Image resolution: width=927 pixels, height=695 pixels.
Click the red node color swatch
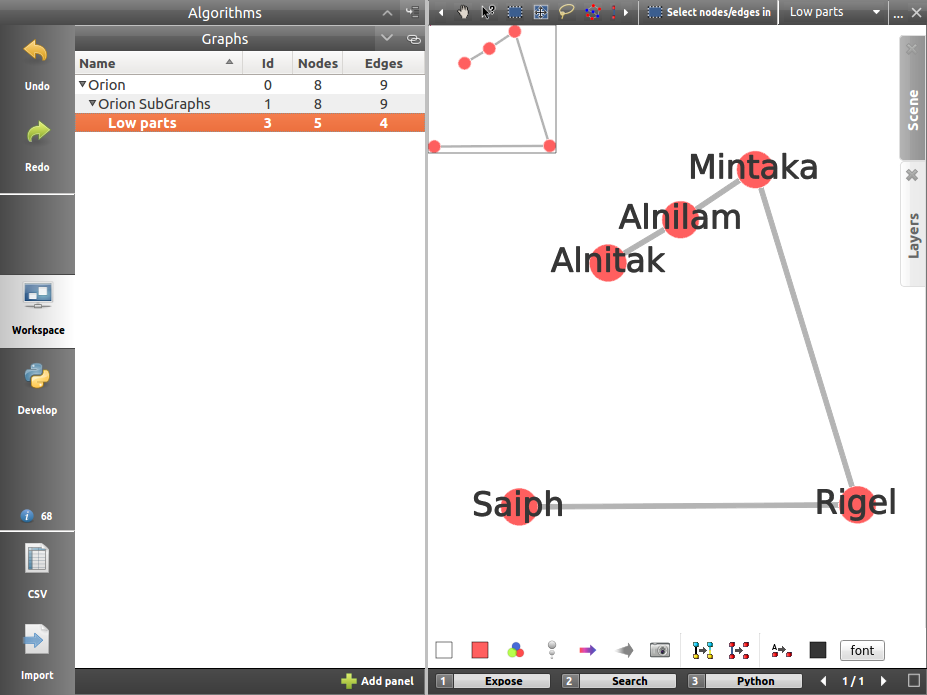(480, 650)
